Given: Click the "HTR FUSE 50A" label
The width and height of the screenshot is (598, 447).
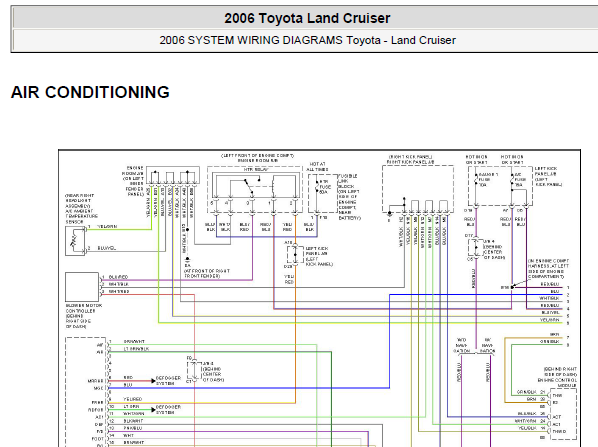Looking at the screenshot, I should pyautogui.click(x=324, y=187).
